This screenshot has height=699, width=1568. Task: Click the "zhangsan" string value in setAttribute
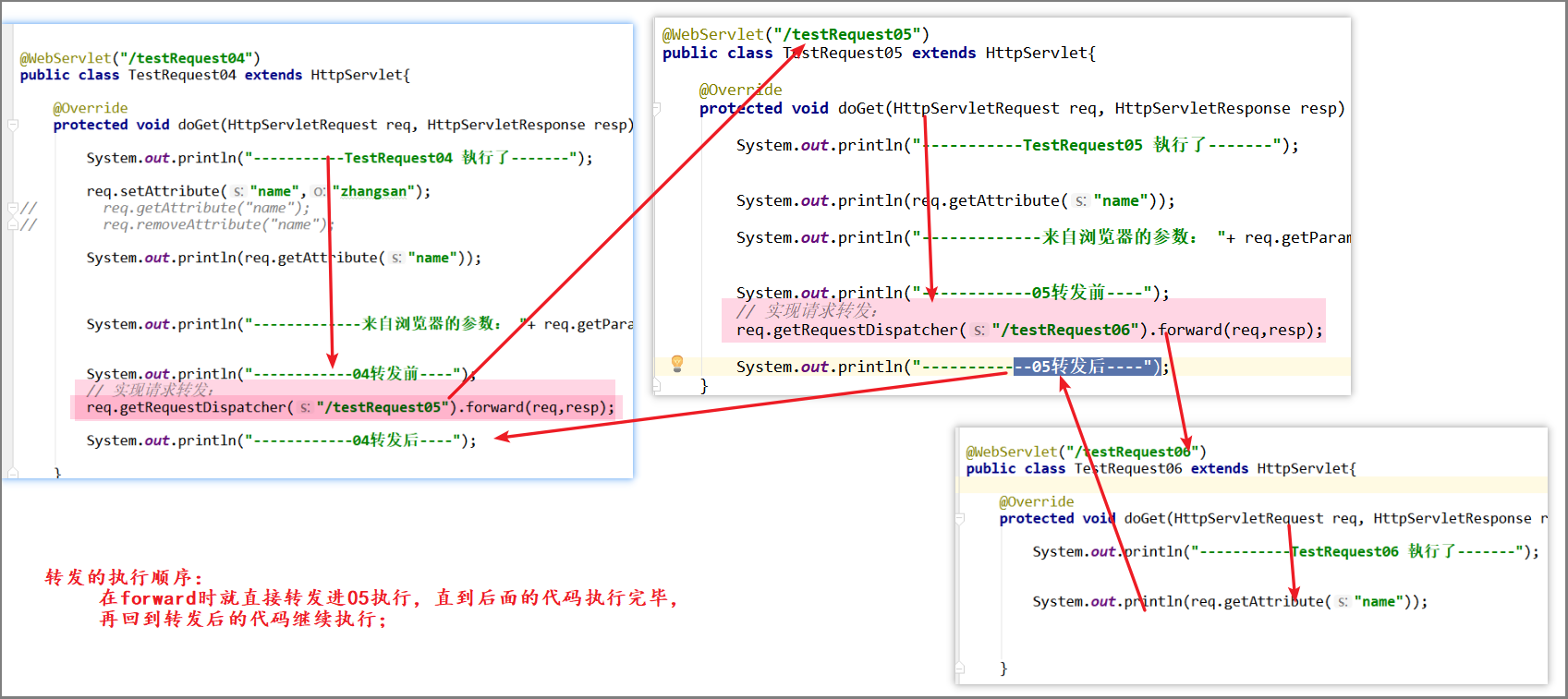[373, 191]
